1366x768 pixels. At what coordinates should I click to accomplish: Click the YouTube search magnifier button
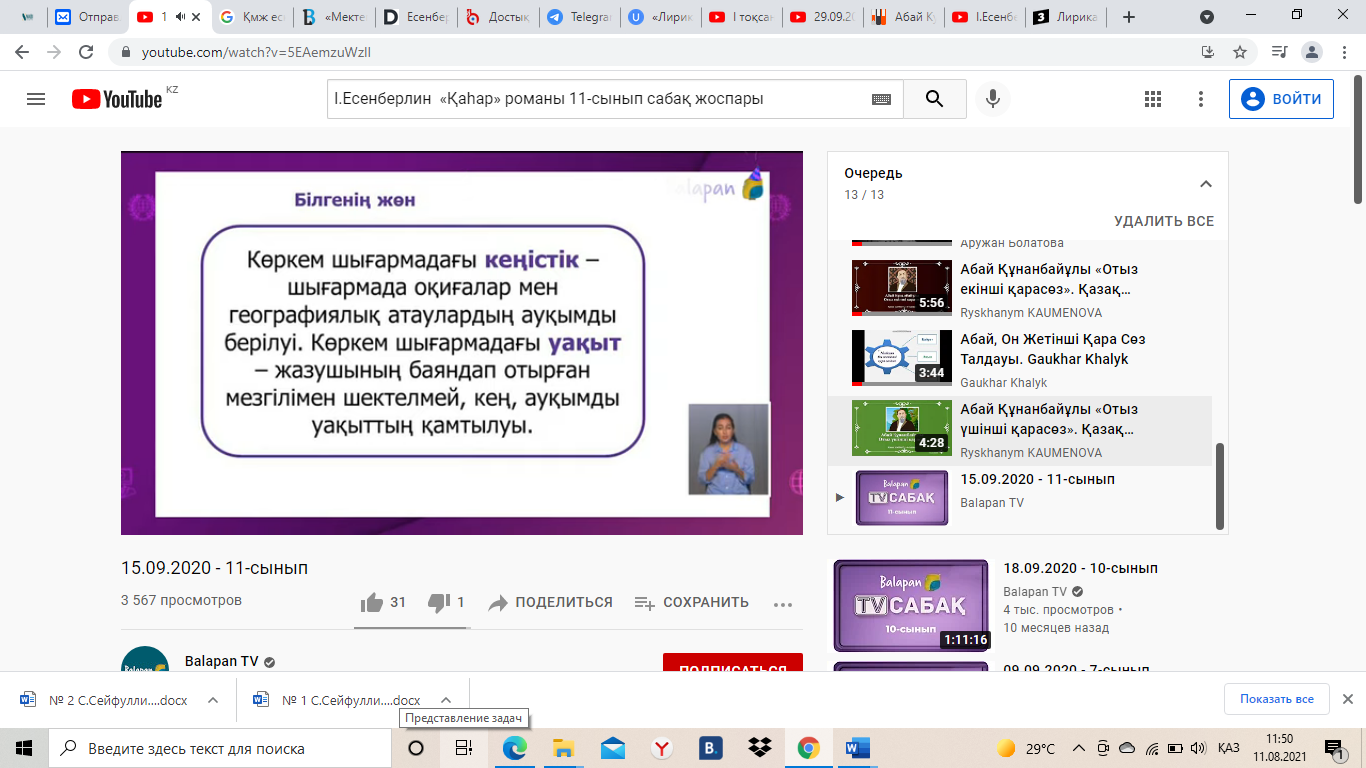(934, 99)
